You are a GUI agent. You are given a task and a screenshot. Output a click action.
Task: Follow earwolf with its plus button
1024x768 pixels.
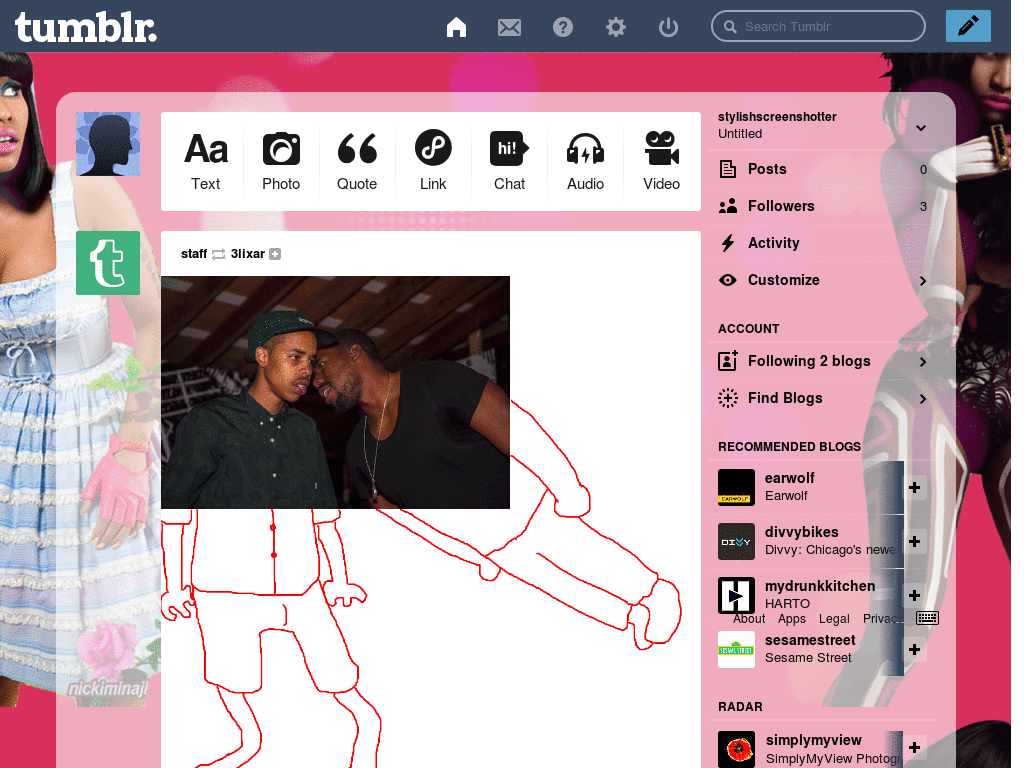pos(914,487)
